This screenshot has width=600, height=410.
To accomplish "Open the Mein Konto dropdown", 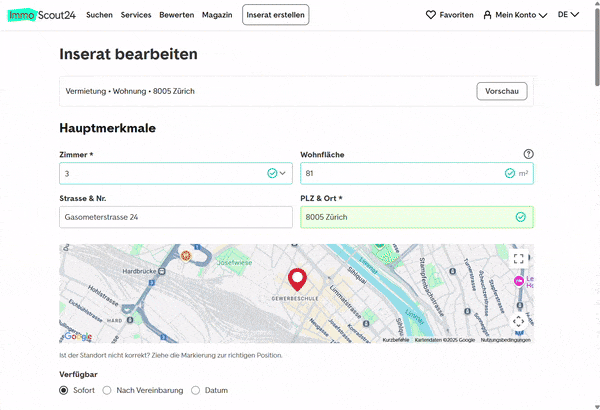I will pos(515,15).
